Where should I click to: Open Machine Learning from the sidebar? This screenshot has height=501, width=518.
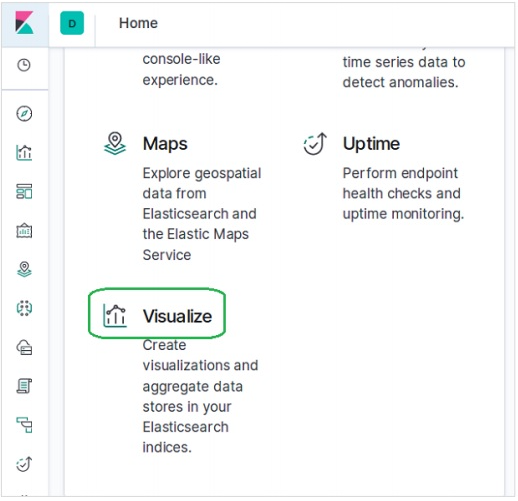[24, 308]
